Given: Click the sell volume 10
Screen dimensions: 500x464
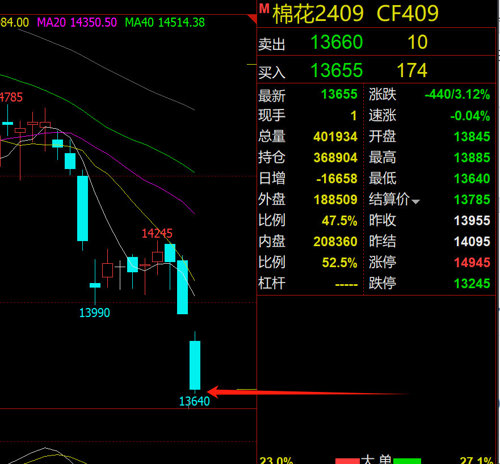Looking at the screenshot, I should (417, 42).
